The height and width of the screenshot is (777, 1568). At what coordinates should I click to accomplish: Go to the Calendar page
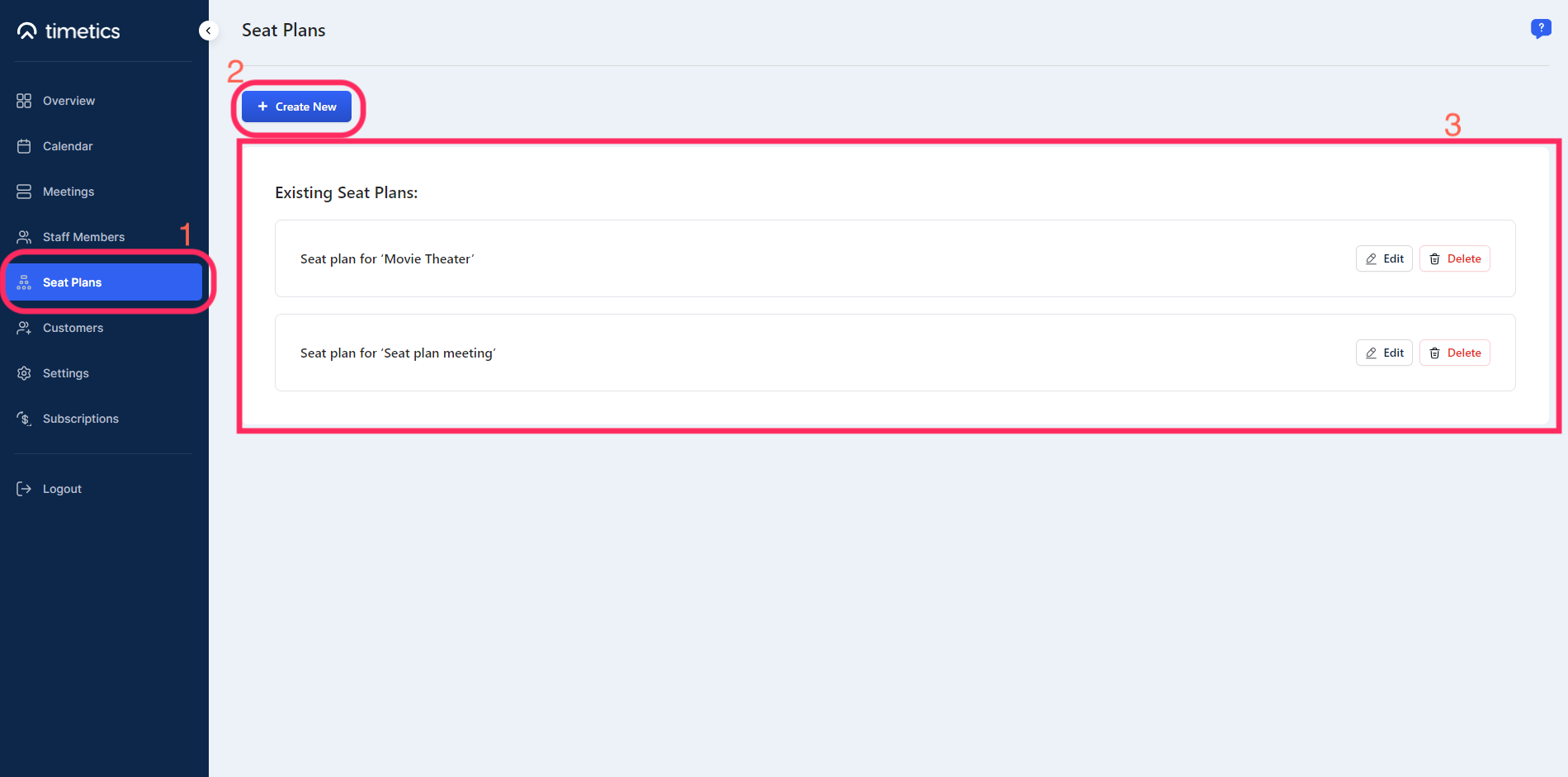tap(68, 146)
